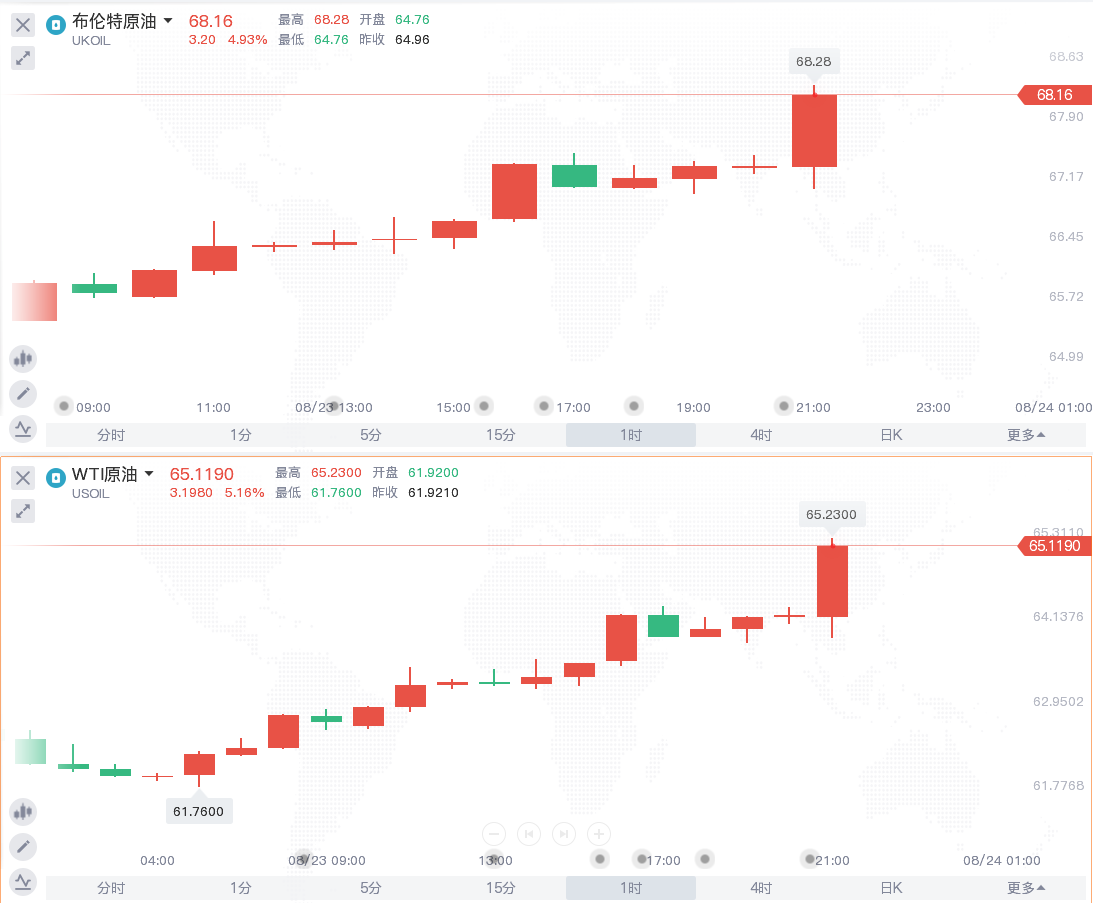Select the pencil drawing tool in Brent panel

(23, 393)
